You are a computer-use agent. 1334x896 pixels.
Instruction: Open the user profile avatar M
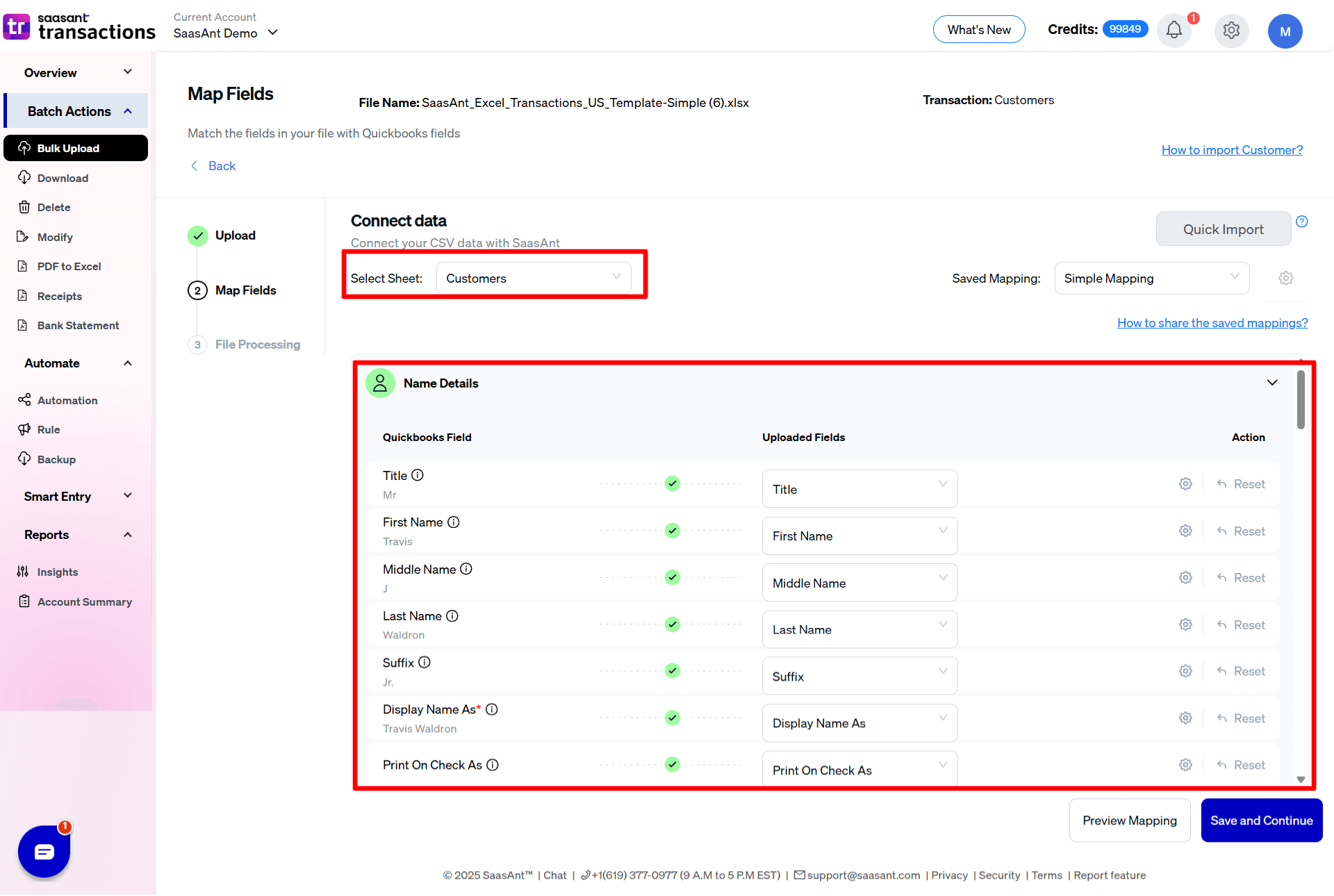click(1285, 31)
